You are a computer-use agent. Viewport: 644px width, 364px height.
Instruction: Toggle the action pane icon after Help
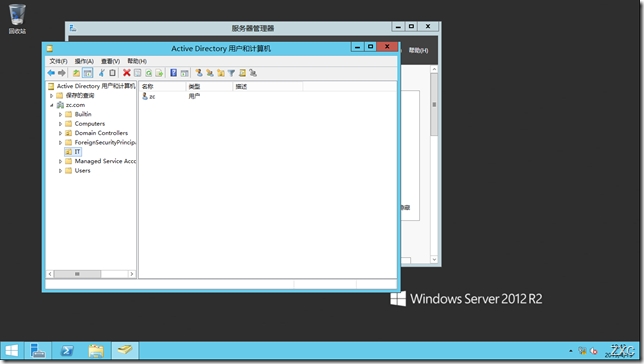click(184, 73)
